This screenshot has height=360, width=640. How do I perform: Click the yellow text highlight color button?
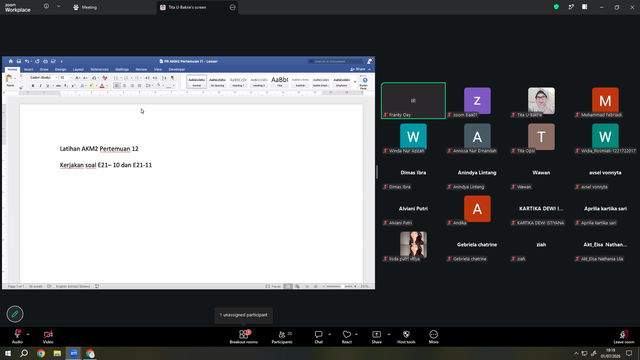click(x=91, y=86)
